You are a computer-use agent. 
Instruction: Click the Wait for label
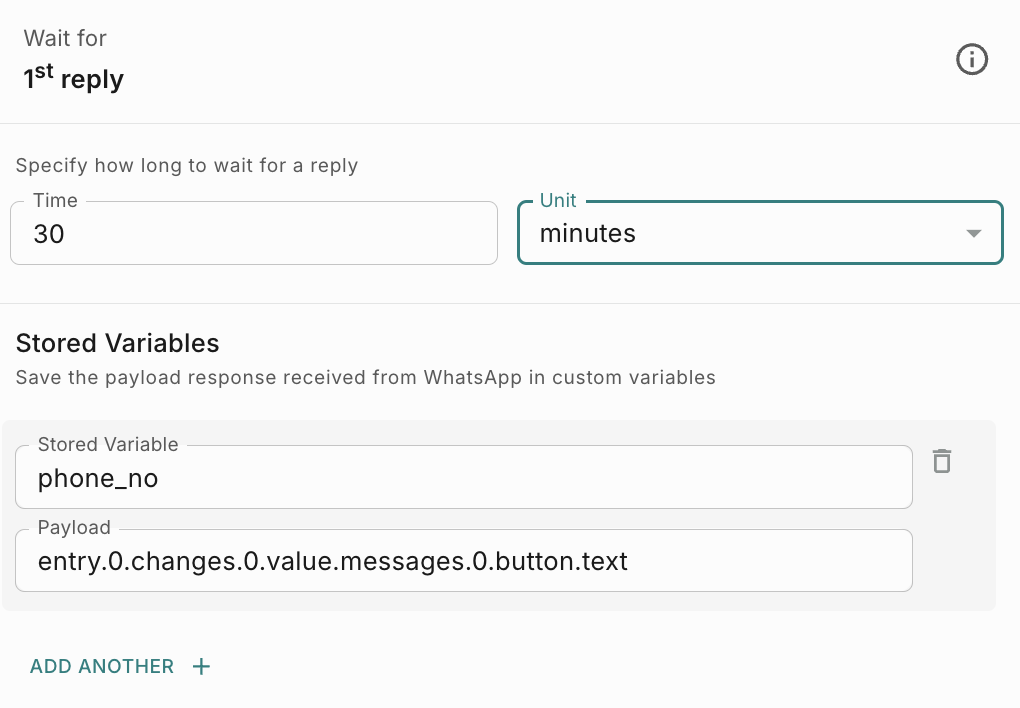click(65, 39)
